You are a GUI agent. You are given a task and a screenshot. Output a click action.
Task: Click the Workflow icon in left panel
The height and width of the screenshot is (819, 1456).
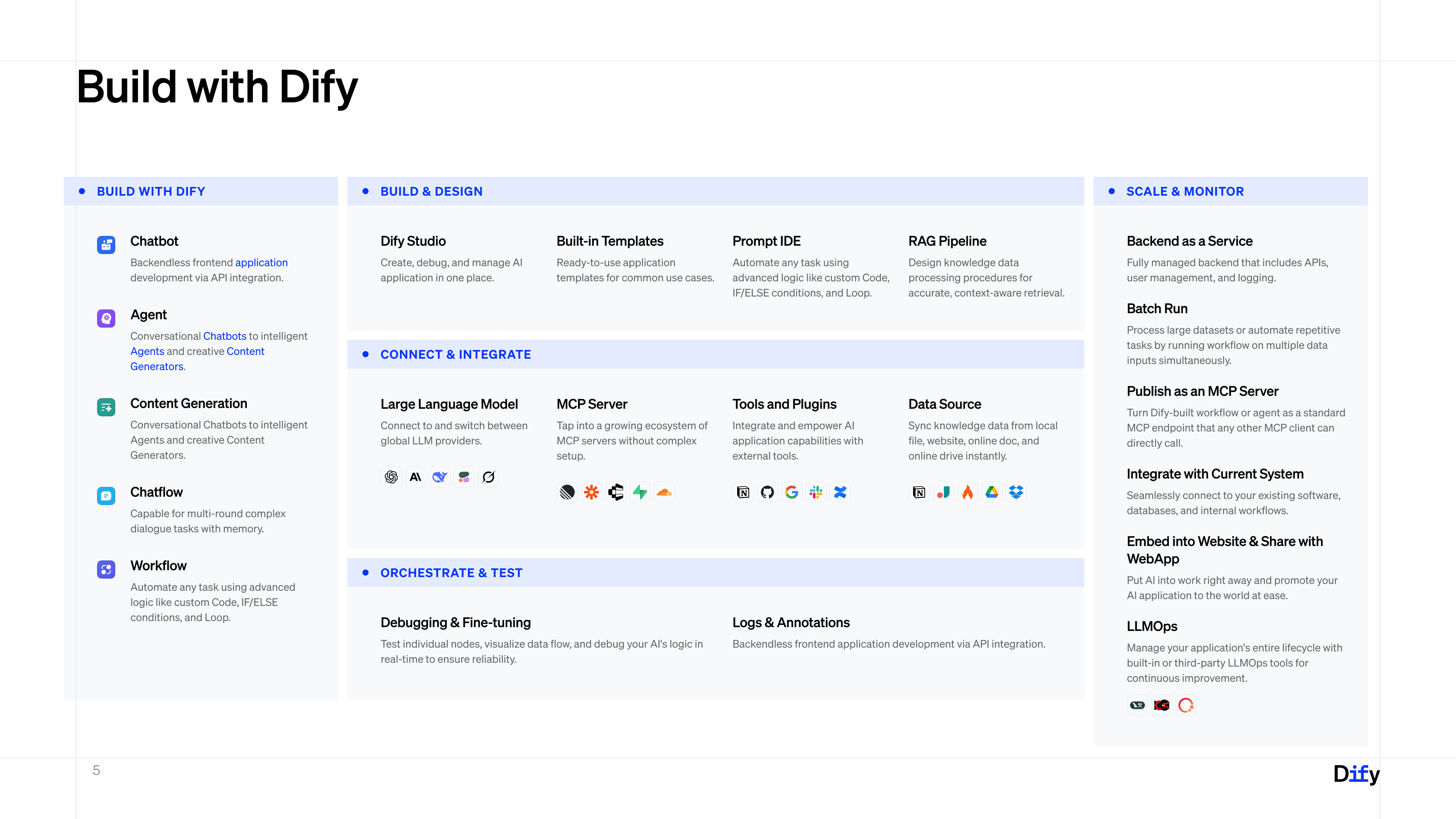106,569
